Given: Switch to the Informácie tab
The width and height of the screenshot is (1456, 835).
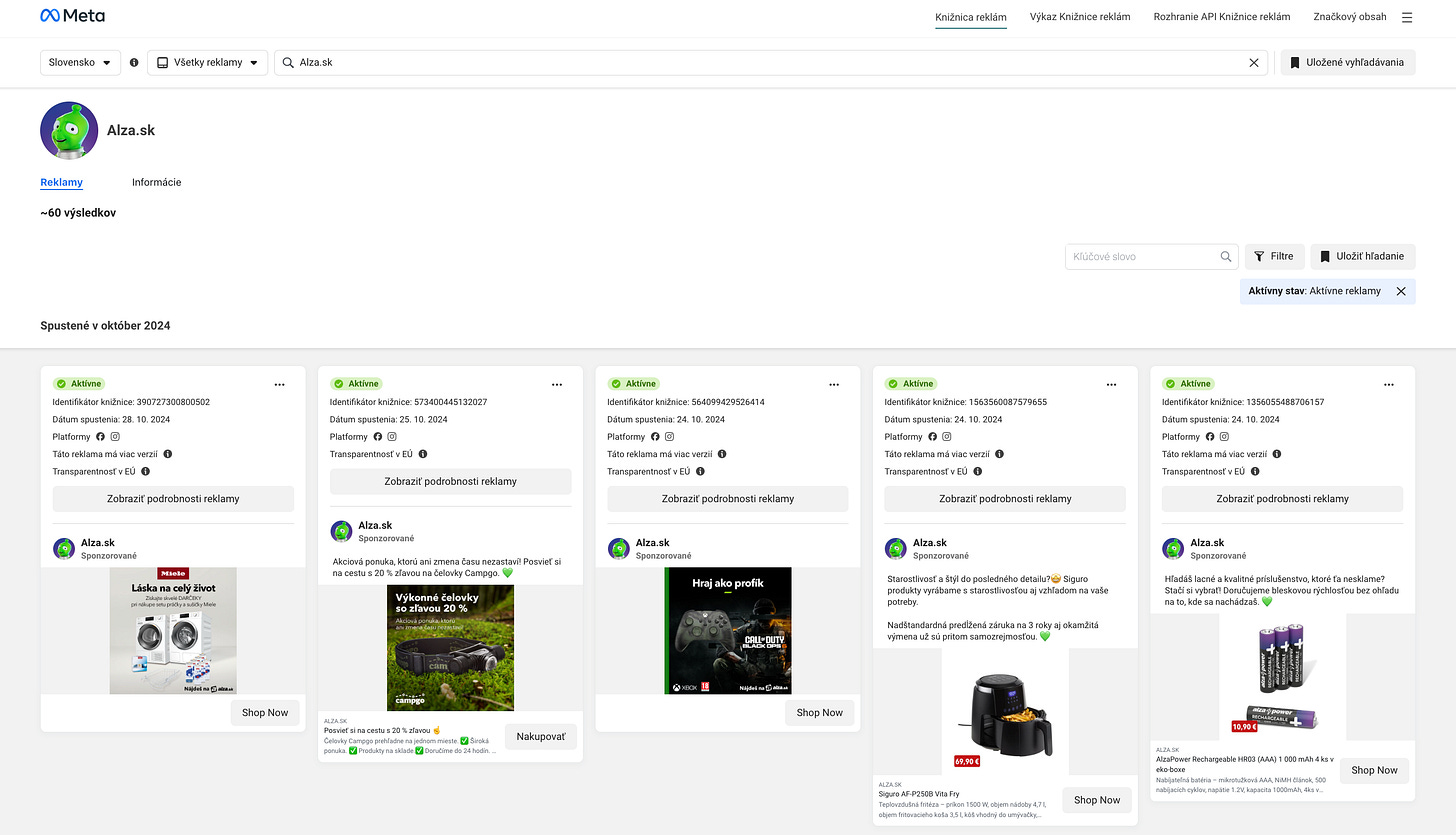Looking at the screenshot, I should [157, 183].
